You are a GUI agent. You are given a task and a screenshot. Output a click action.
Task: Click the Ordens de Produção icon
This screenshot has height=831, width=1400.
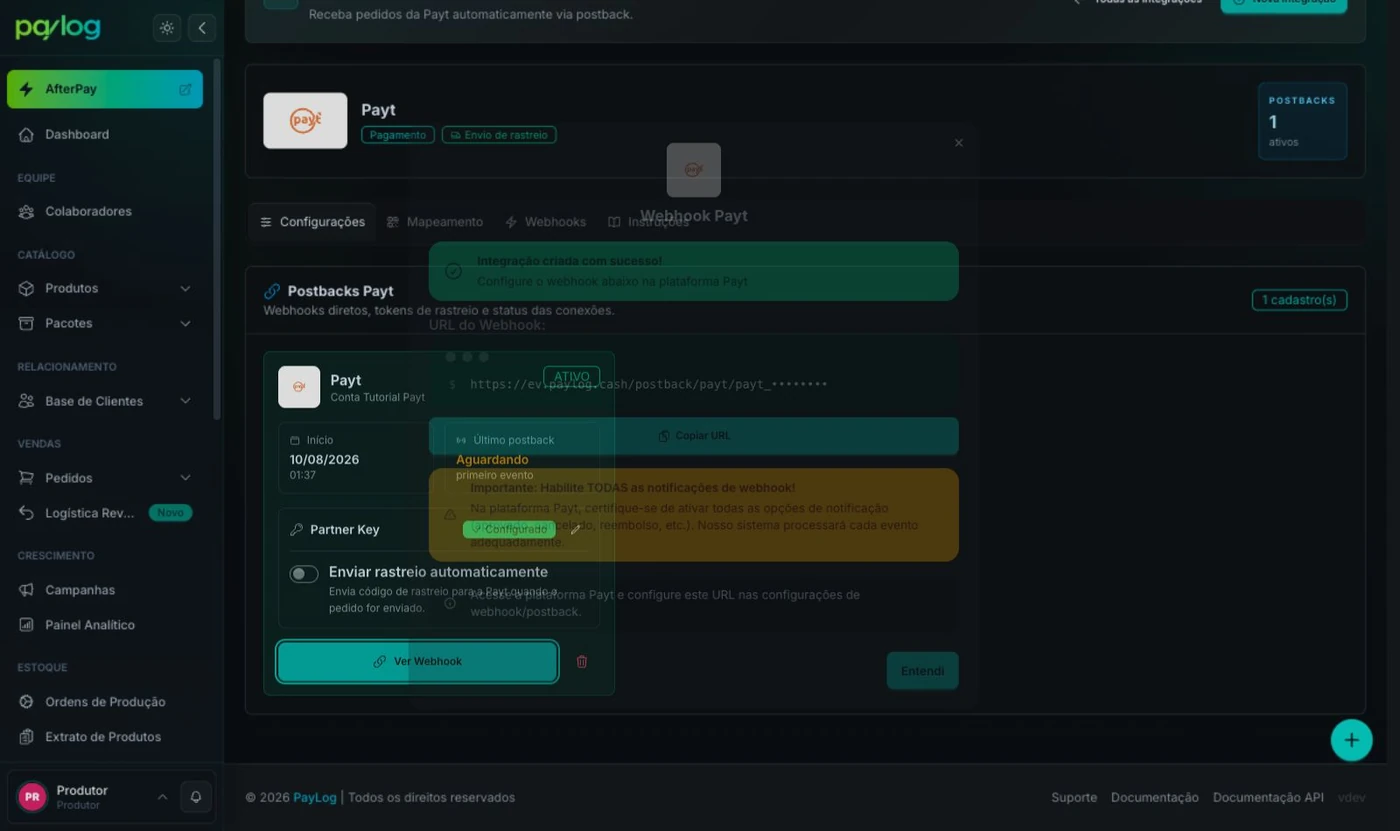click(x=26, y=702)
